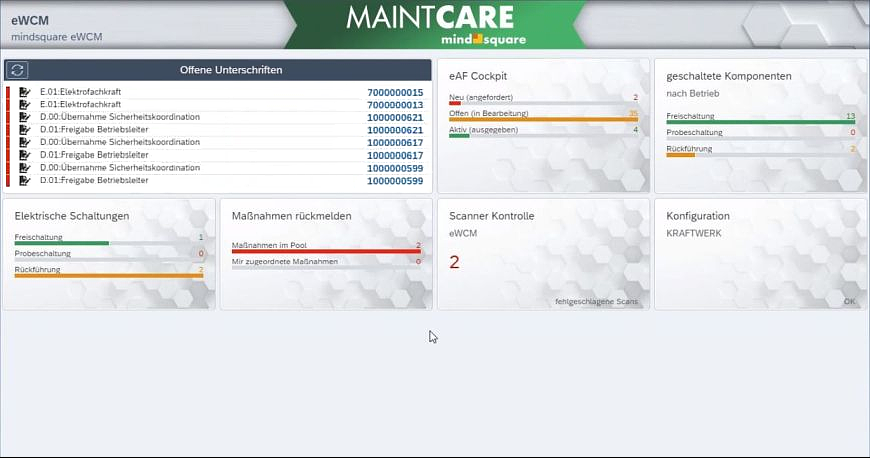Click the Neu (angefordert) progress bar

(543, 103)
